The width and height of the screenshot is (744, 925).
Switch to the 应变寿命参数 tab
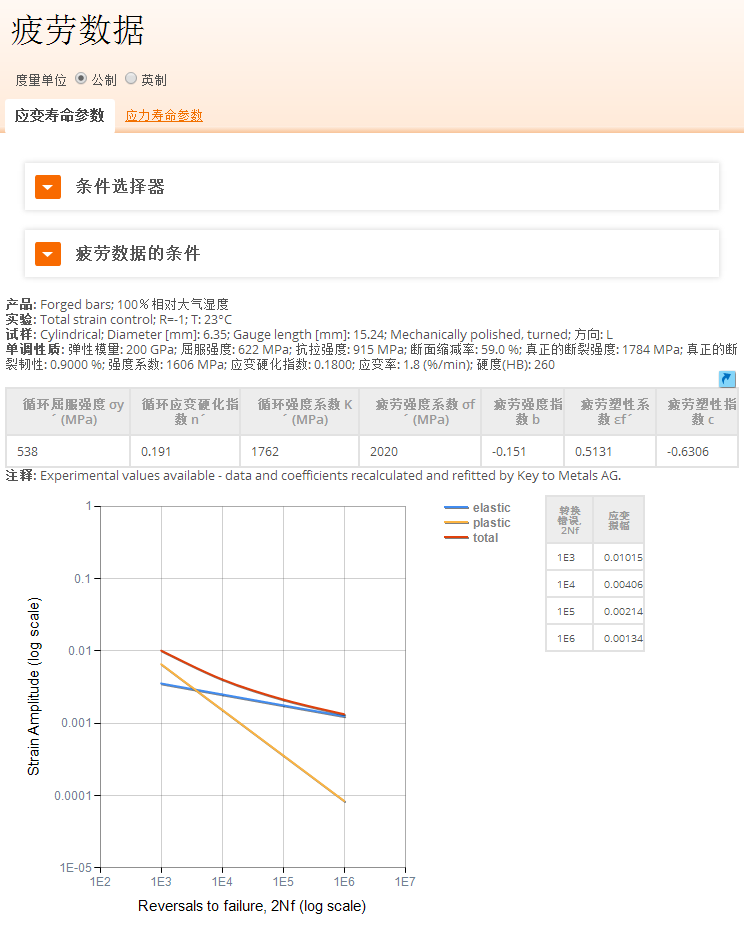pyautogui.click(x=59, y=116)
